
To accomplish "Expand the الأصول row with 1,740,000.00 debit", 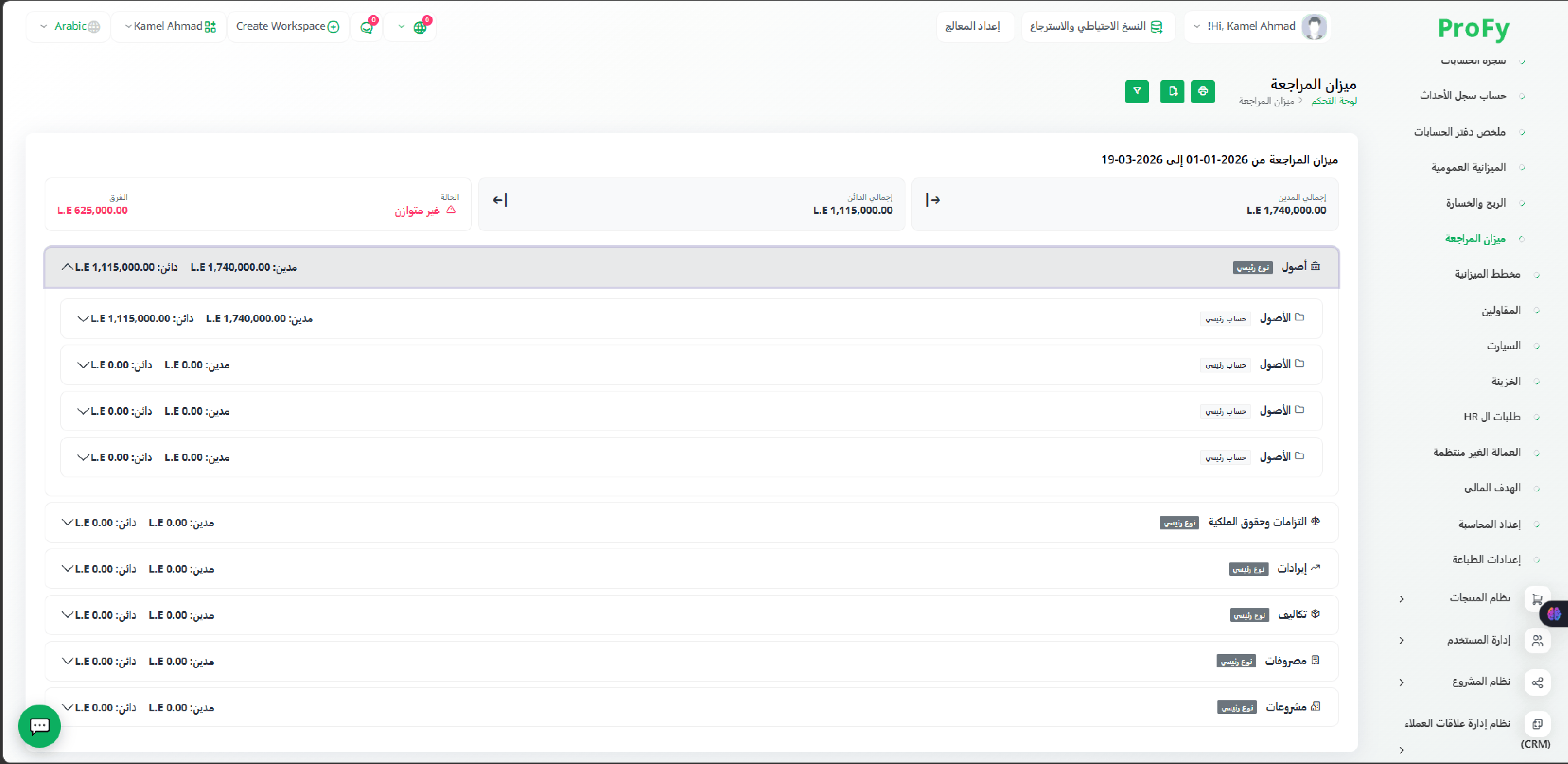I will pos(692,318).
